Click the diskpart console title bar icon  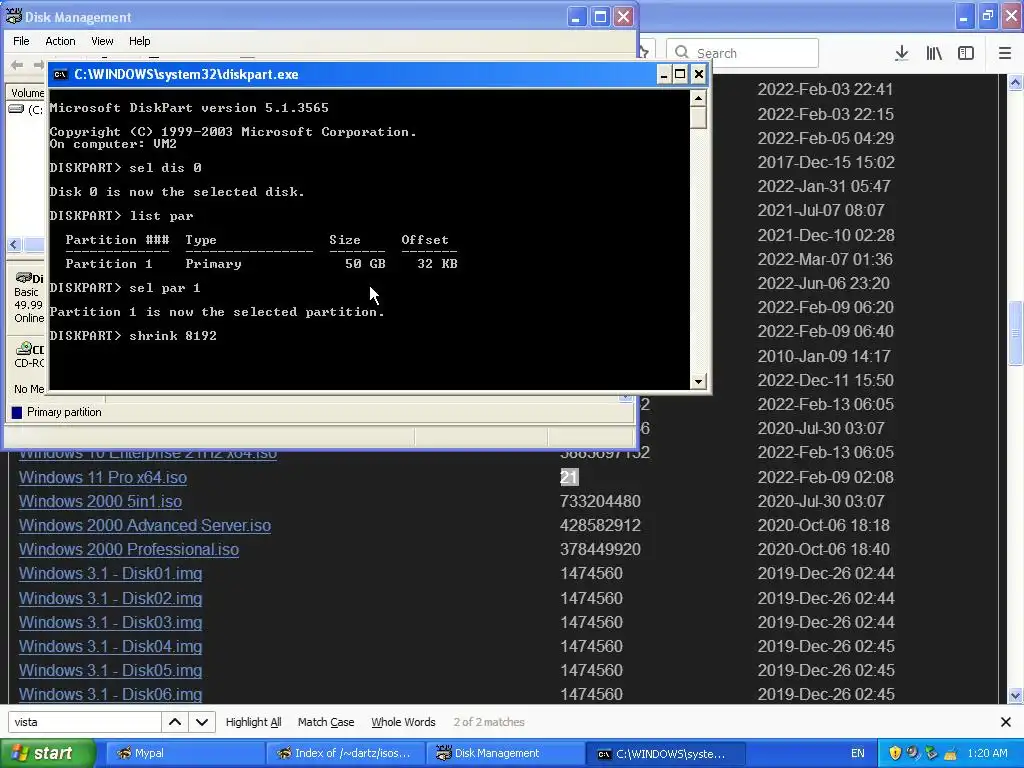tap(60, 74)
